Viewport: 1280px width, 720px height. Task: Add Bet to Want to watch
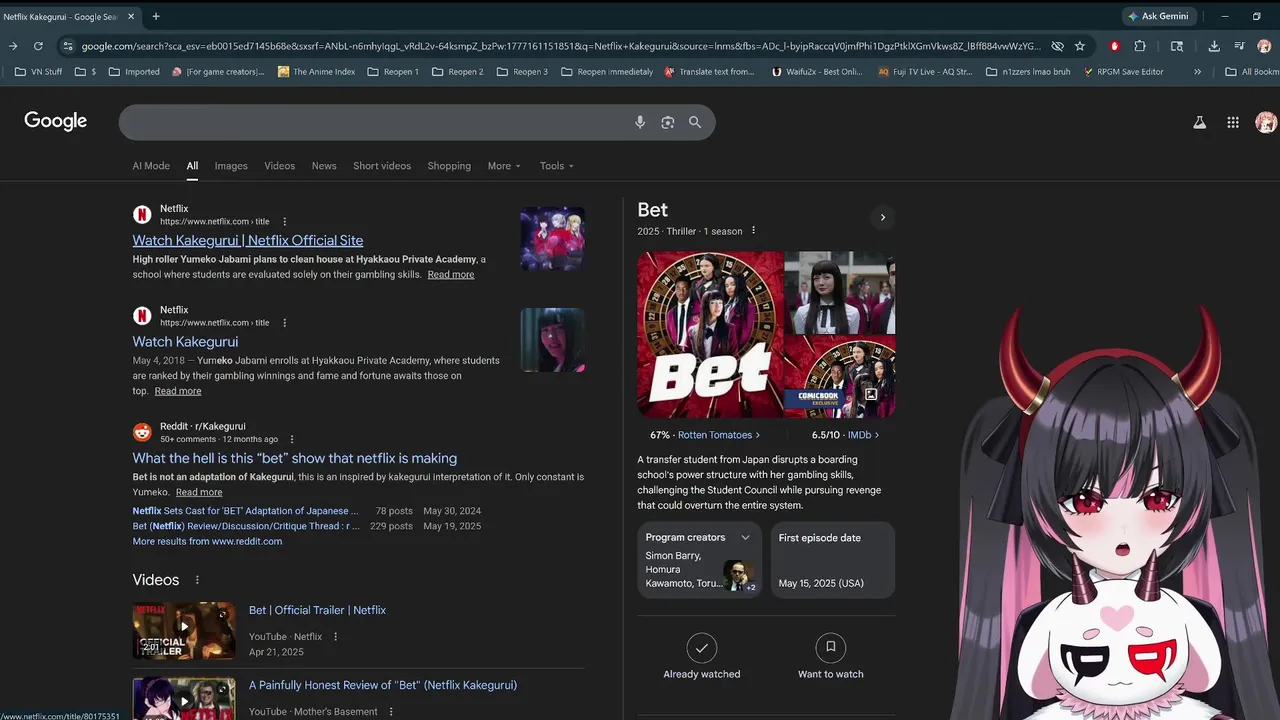click(x=830, y=656)
